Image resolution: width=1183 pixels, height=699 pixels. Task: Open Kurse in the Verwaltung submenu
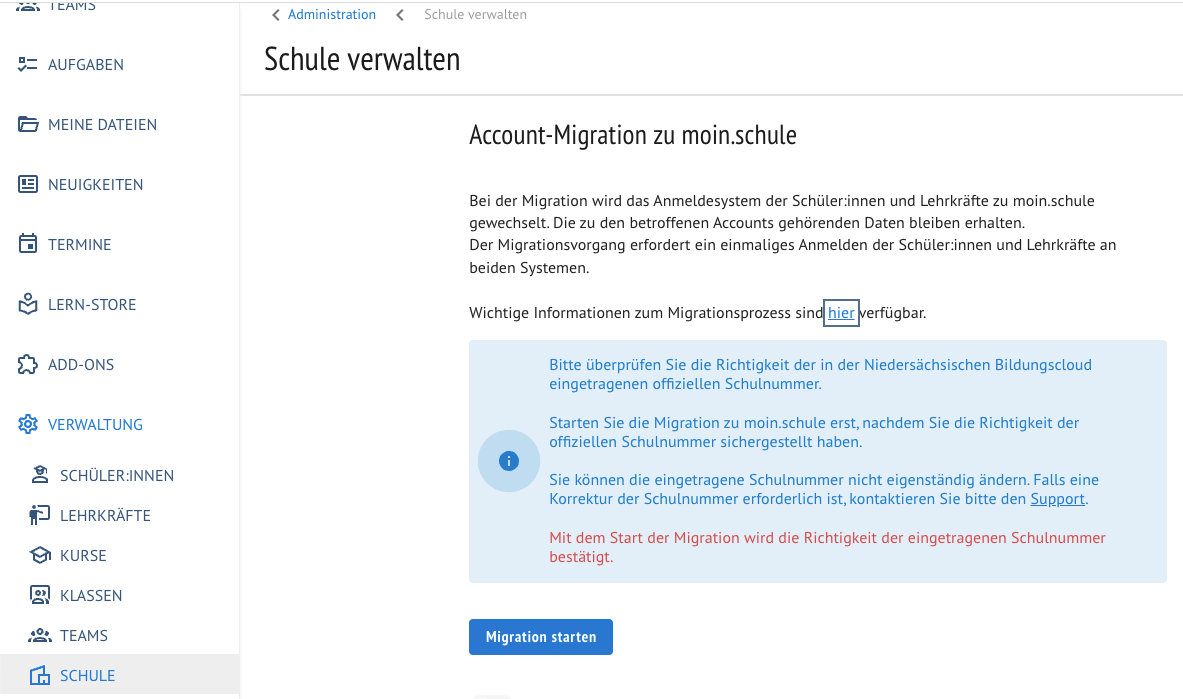(x=83, y=556)
